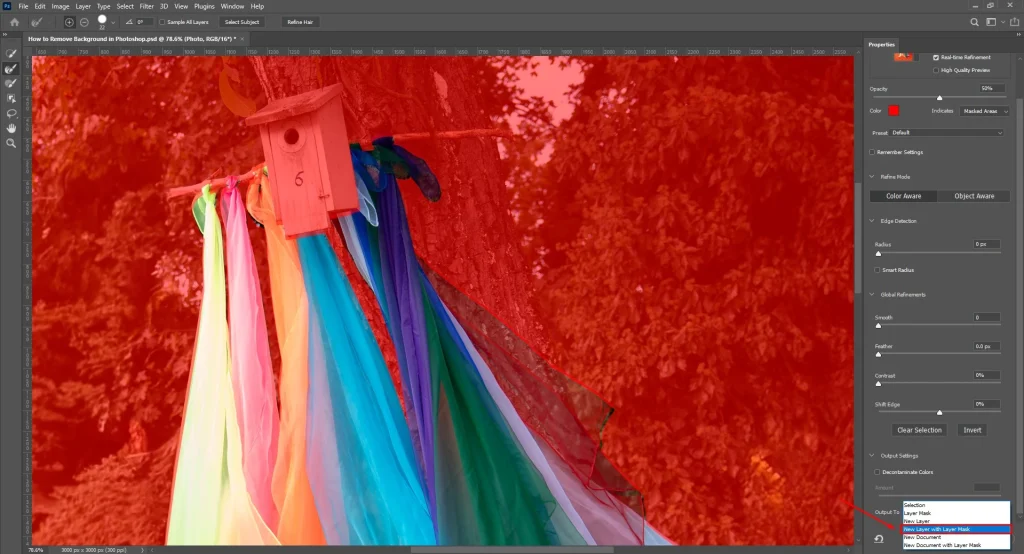Collapse the Refine Mode section
Screen dimensions: 1024x554
[871, 176]
